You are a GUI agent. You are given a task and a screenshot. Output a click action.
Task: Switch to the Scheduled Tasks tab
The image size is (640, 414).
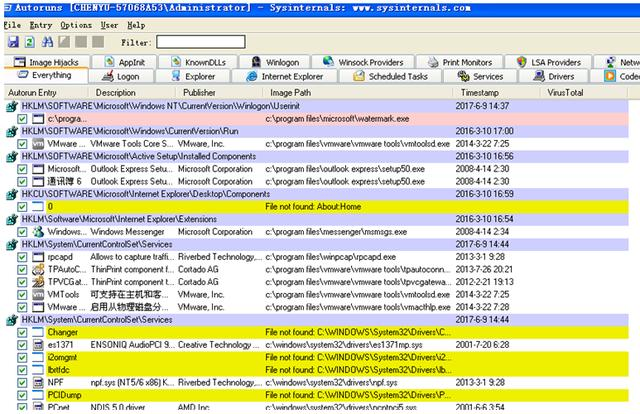[x=391, y=76]
